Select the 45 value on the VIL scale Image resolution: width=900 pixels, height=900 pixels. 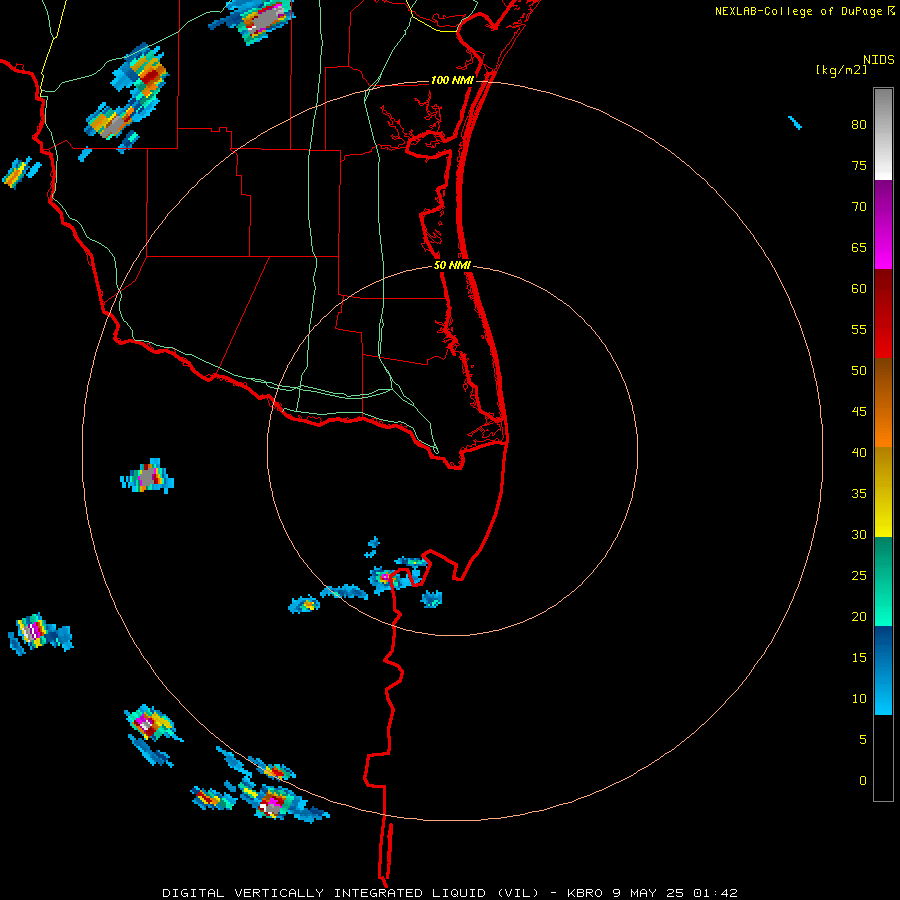point(859,412)
